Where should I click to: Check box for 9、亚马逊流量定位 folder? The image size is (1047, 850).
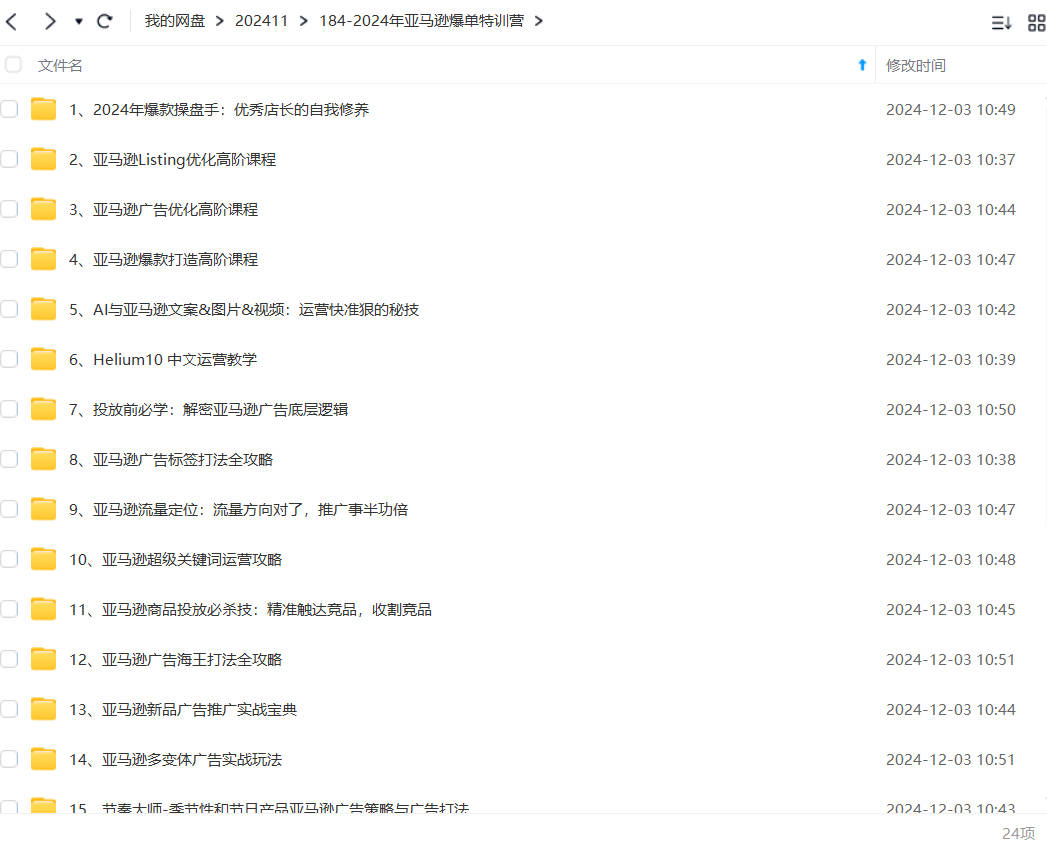pyautogui.click(x=9, y=509)
